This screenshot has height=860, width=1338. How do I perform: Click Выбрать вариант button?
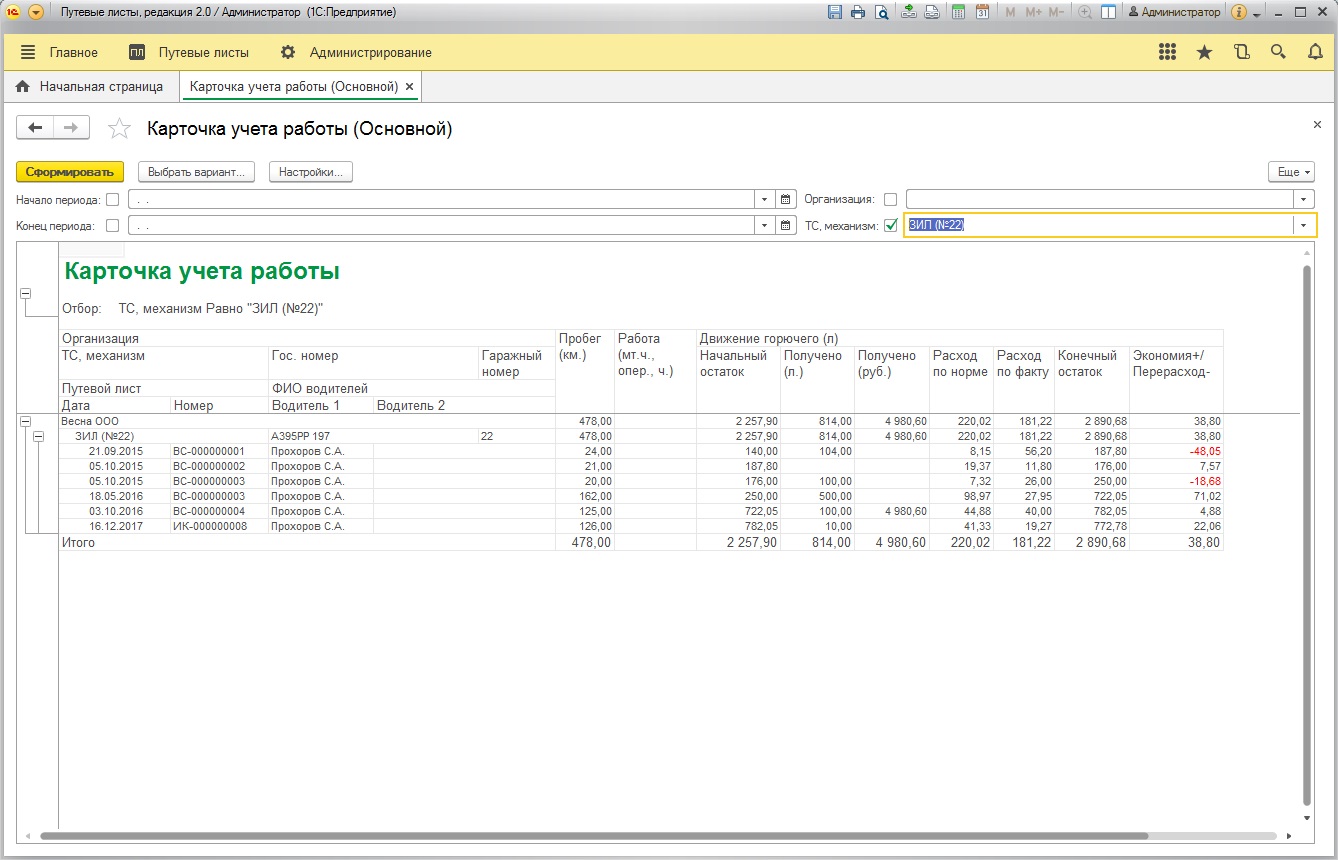196,172
